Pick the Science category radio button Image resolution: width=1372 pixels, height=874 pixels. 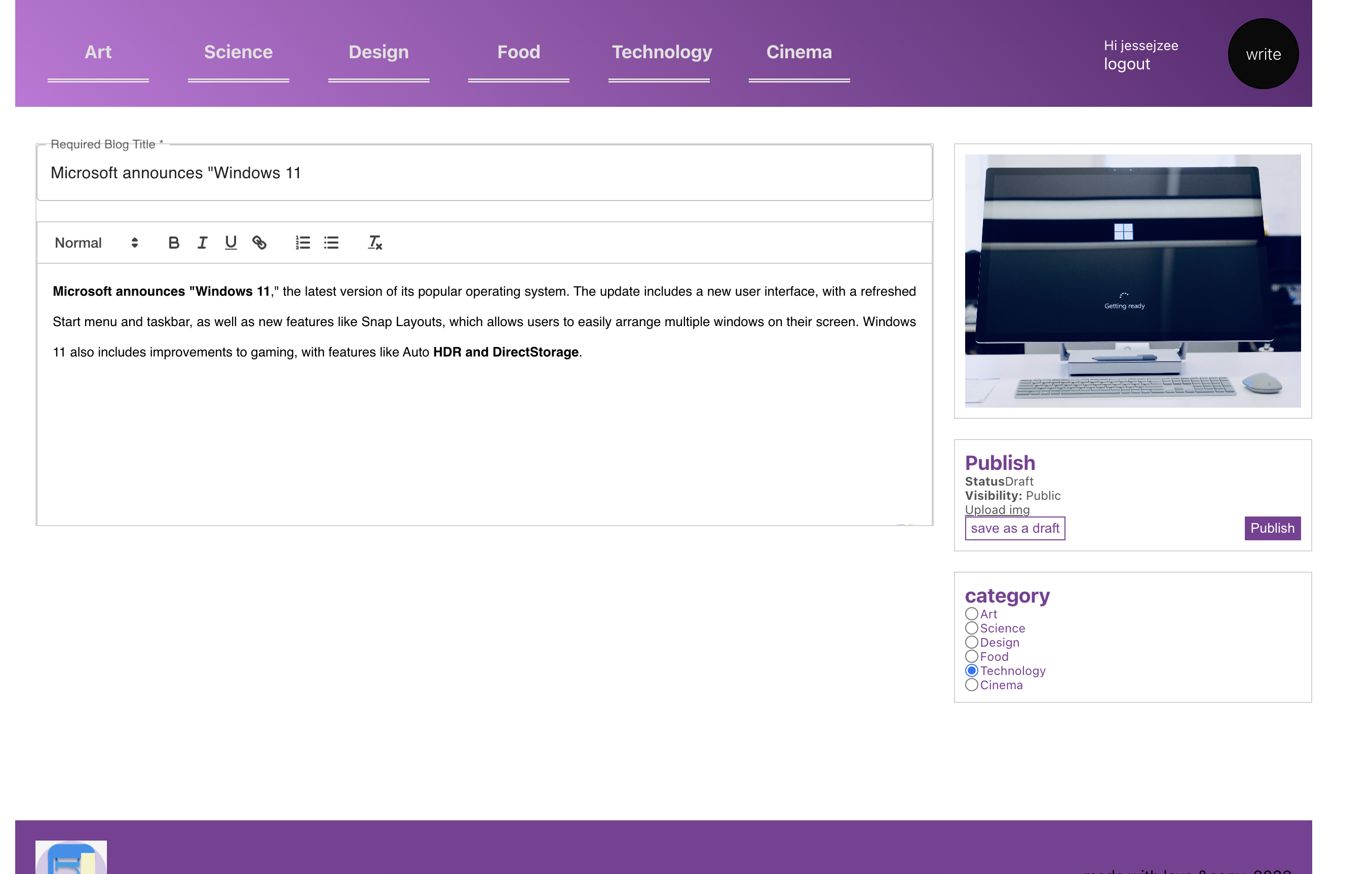(x=971, y=628)
